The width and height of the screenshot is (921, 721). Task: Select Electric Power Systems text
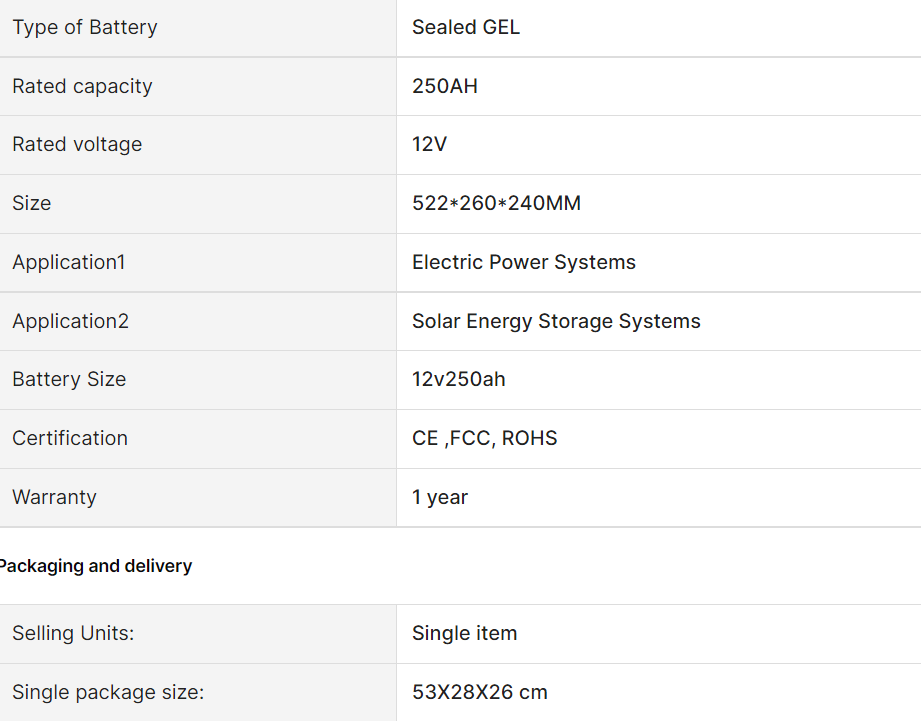click(524, 262)
